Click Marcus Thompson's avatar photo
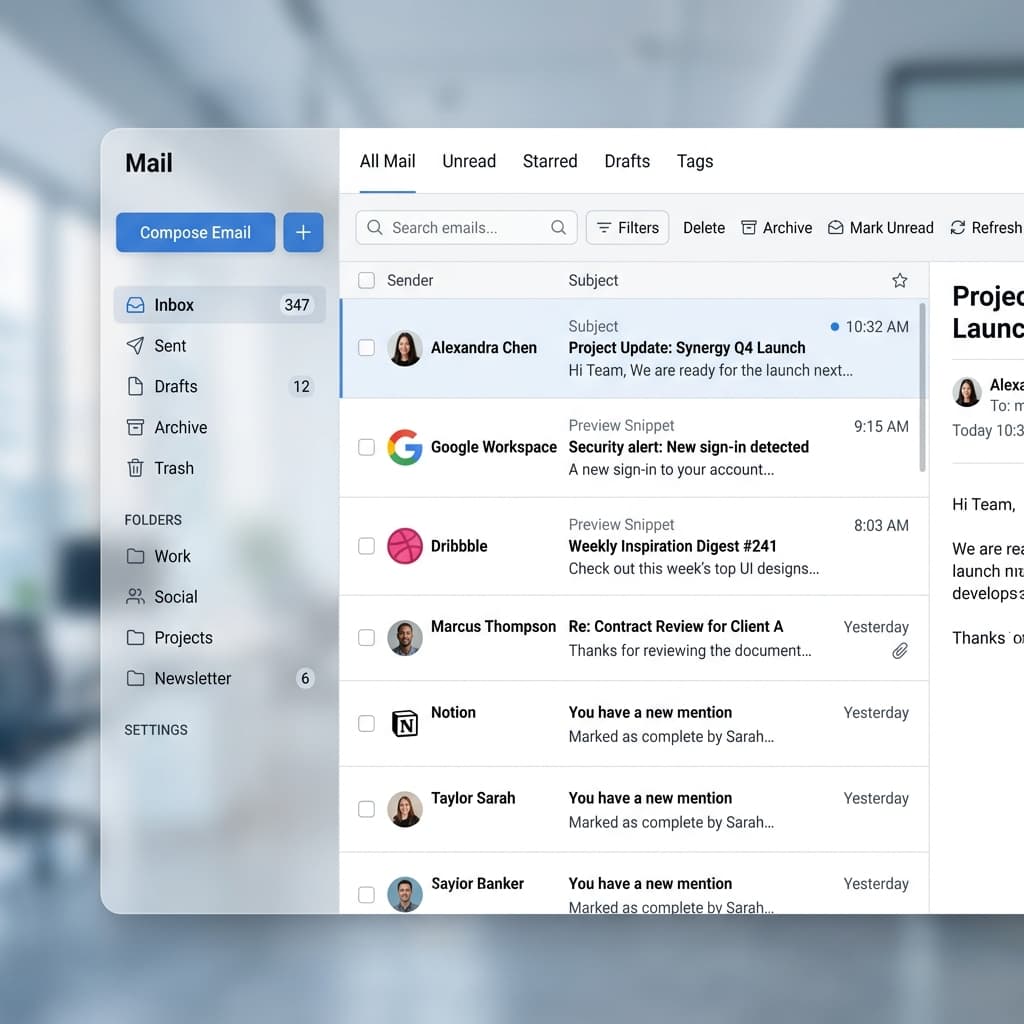This screenshot has width=1024, height=1024. pos(405,638)
